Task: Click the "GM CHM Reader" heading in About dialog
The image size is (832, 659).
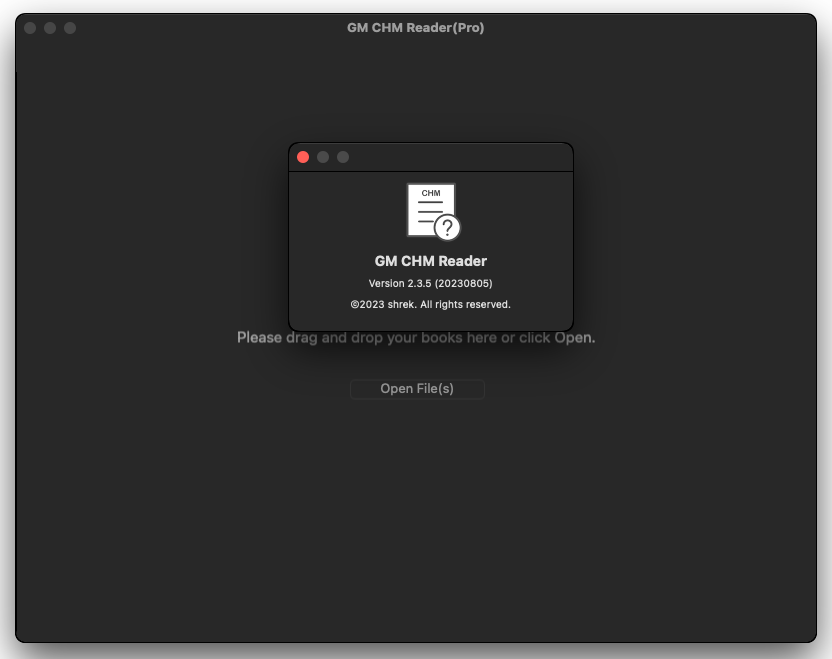Action: pos(430,261)
